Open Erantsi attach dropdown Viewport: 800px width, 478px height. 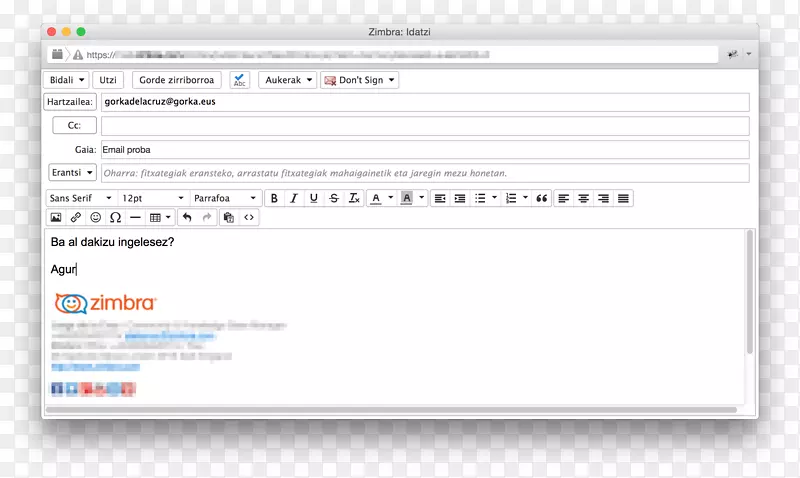pyautogui.click(x=72, y=172)
